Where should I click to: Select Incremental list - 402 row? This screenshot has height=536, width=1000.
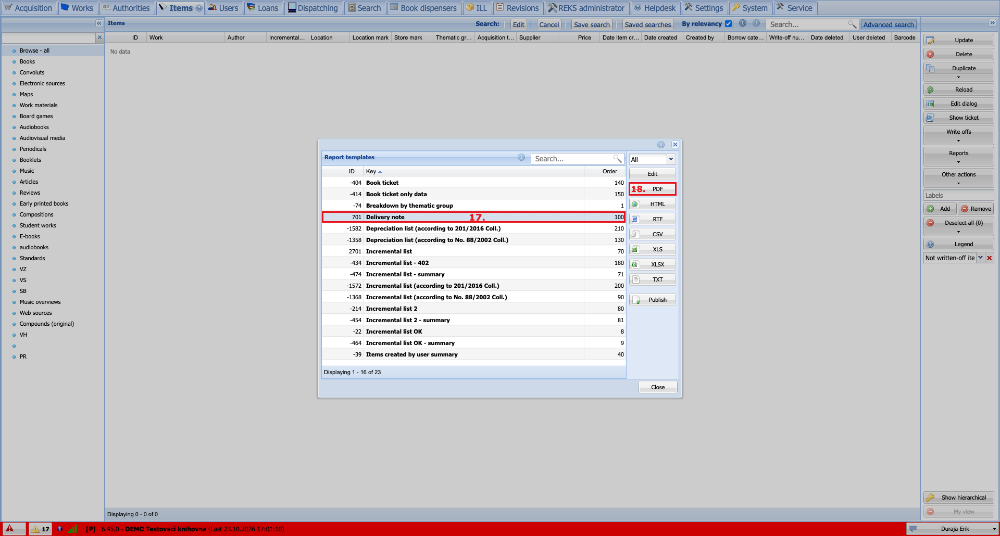click(x=473, y=262)
